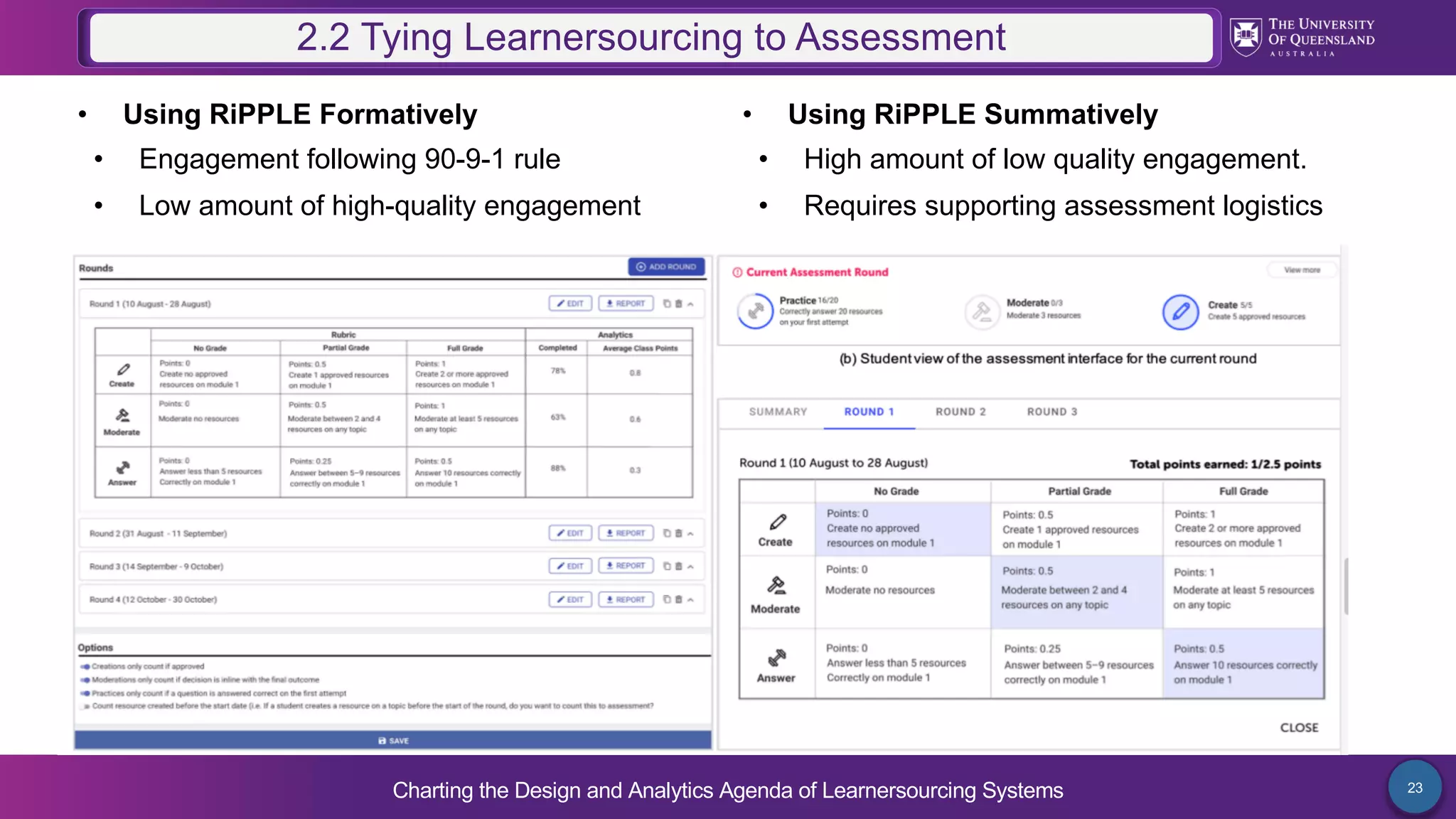Click highlighted 'Moderate between 2 and 4' cell
Image resolution: width=1456 pixels, height=819 pixels.
coord(1077,591)
